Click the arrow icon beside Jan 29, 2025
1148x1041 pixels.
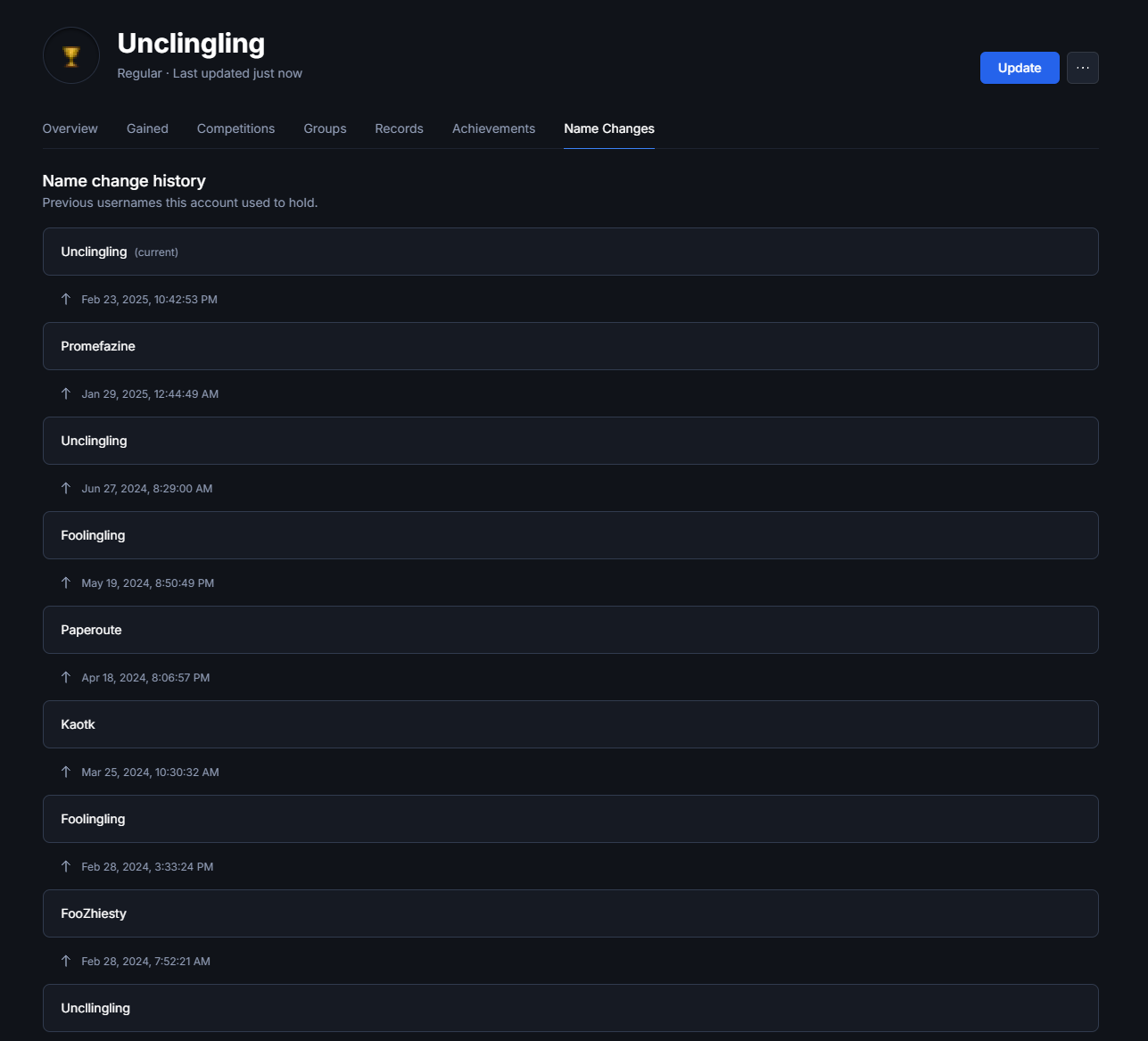[66, 393]
